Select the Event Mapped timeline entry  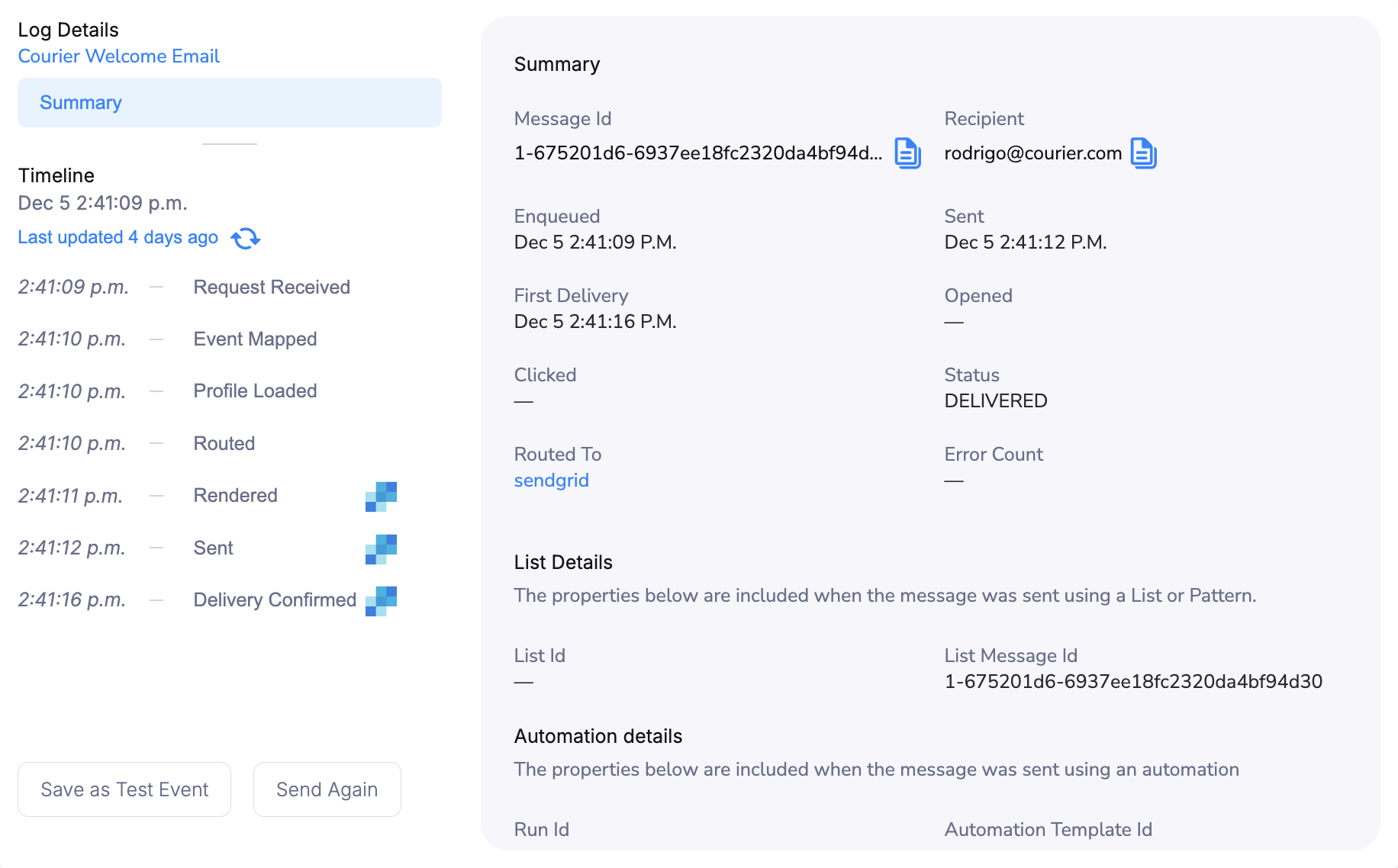point(255,339)
